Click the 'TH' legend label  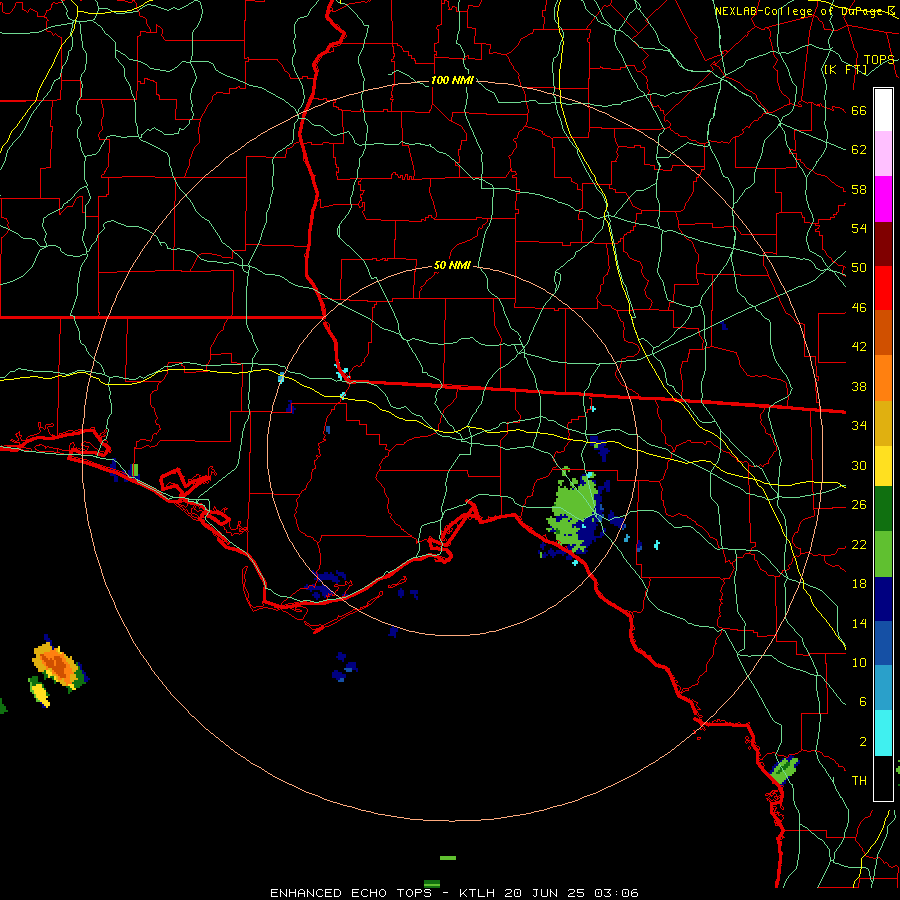[859, 781]
